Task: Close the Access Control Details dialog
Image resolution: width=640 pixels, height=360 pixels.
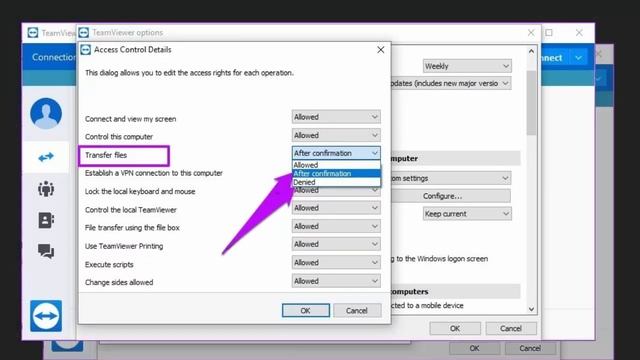Action: [380, 50]
